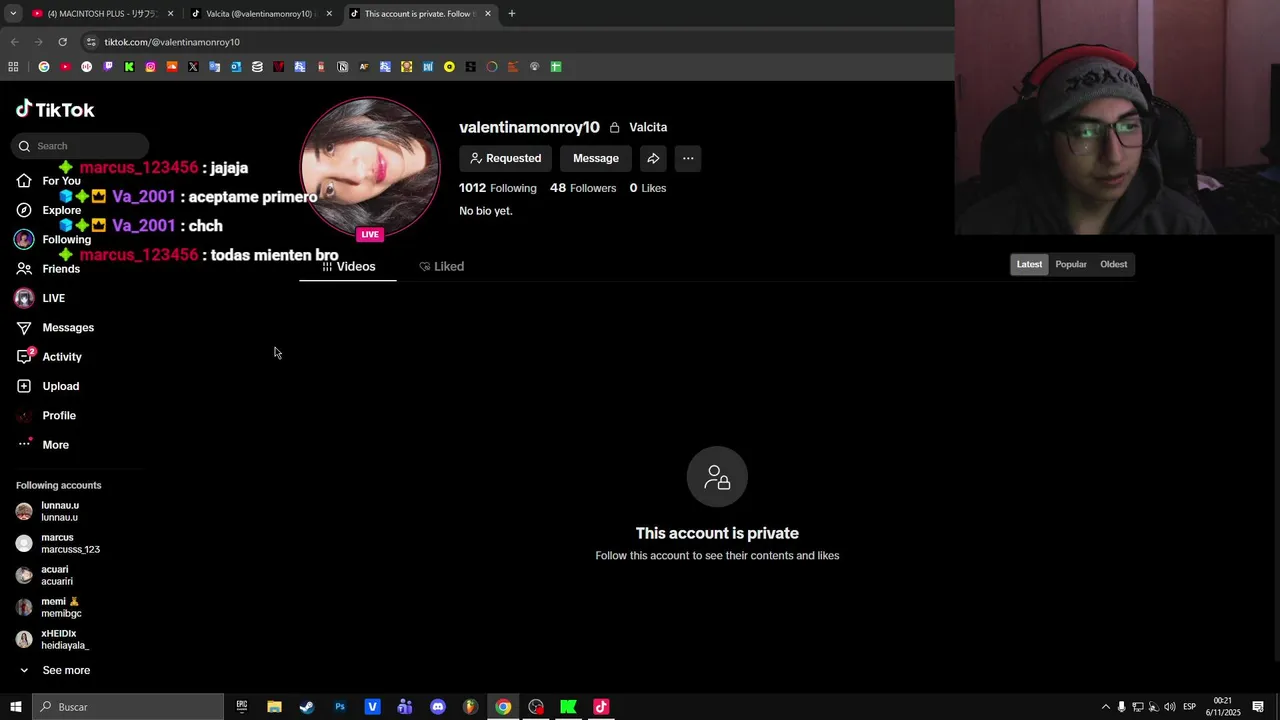Open Chrome apps grid icon

click(13, 67)
